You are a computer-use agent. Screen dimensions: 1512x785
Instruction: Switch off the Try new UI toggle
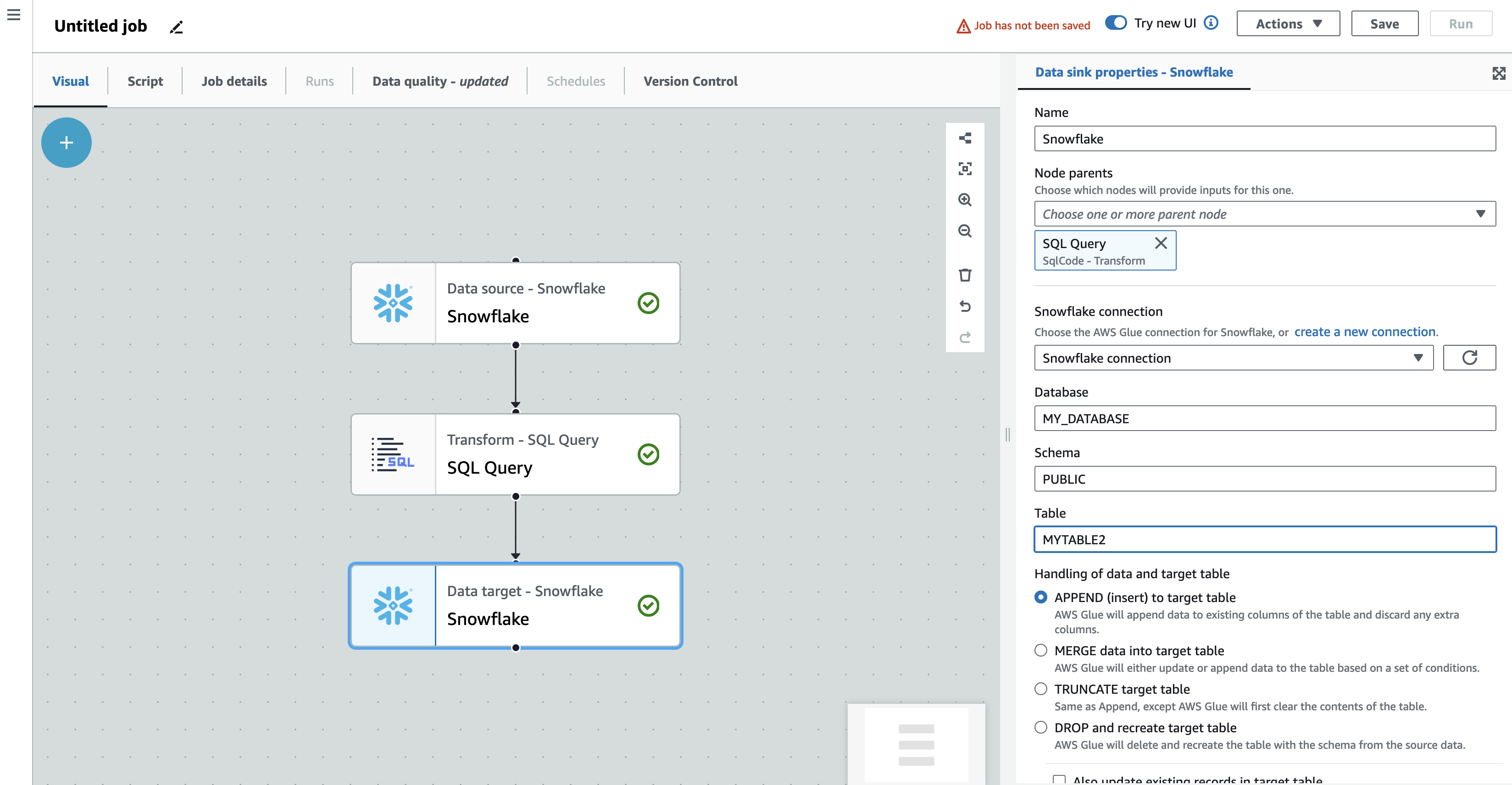click(x=1116, y=22)
